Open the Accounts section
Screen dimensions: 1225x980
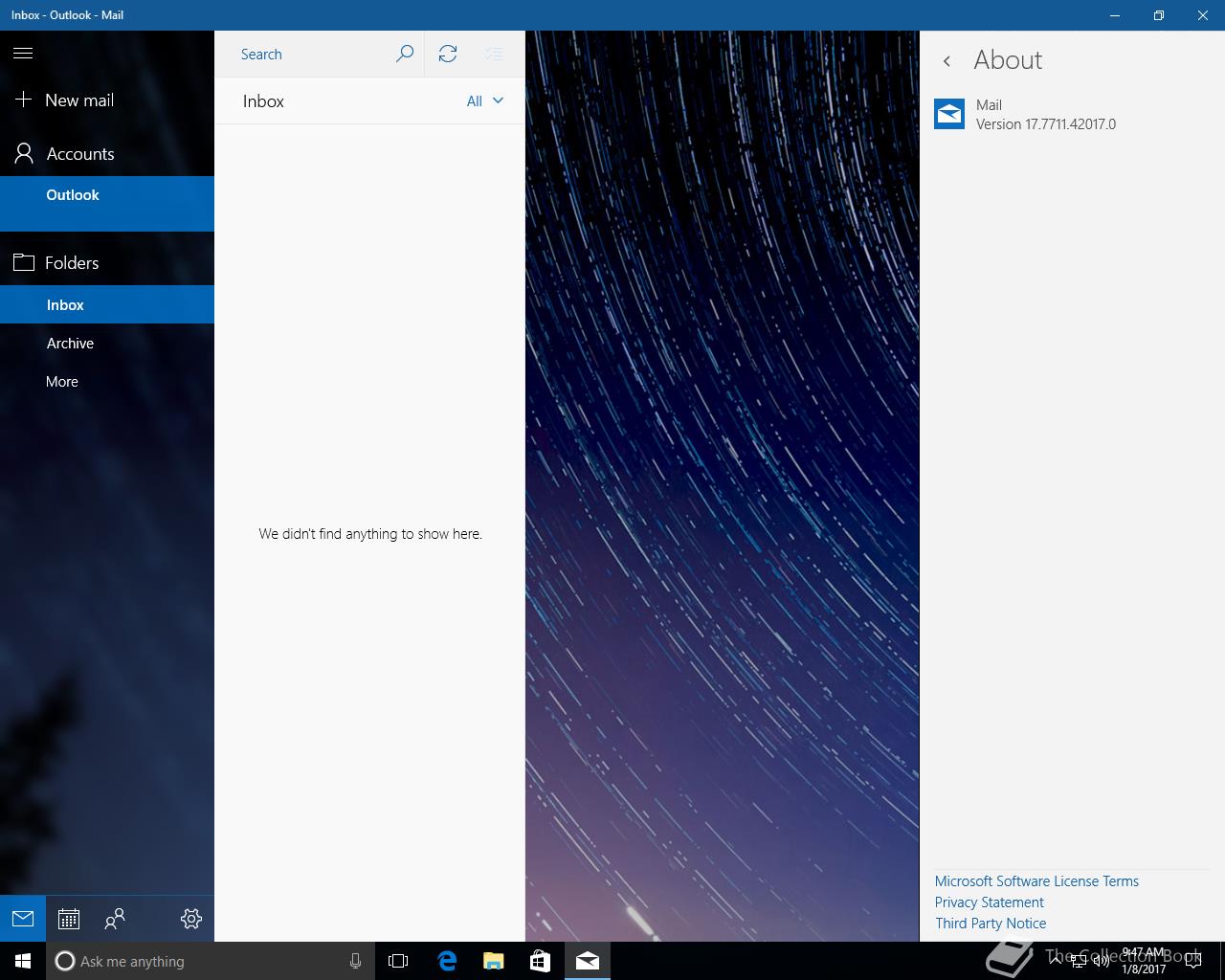click(107, 154)
